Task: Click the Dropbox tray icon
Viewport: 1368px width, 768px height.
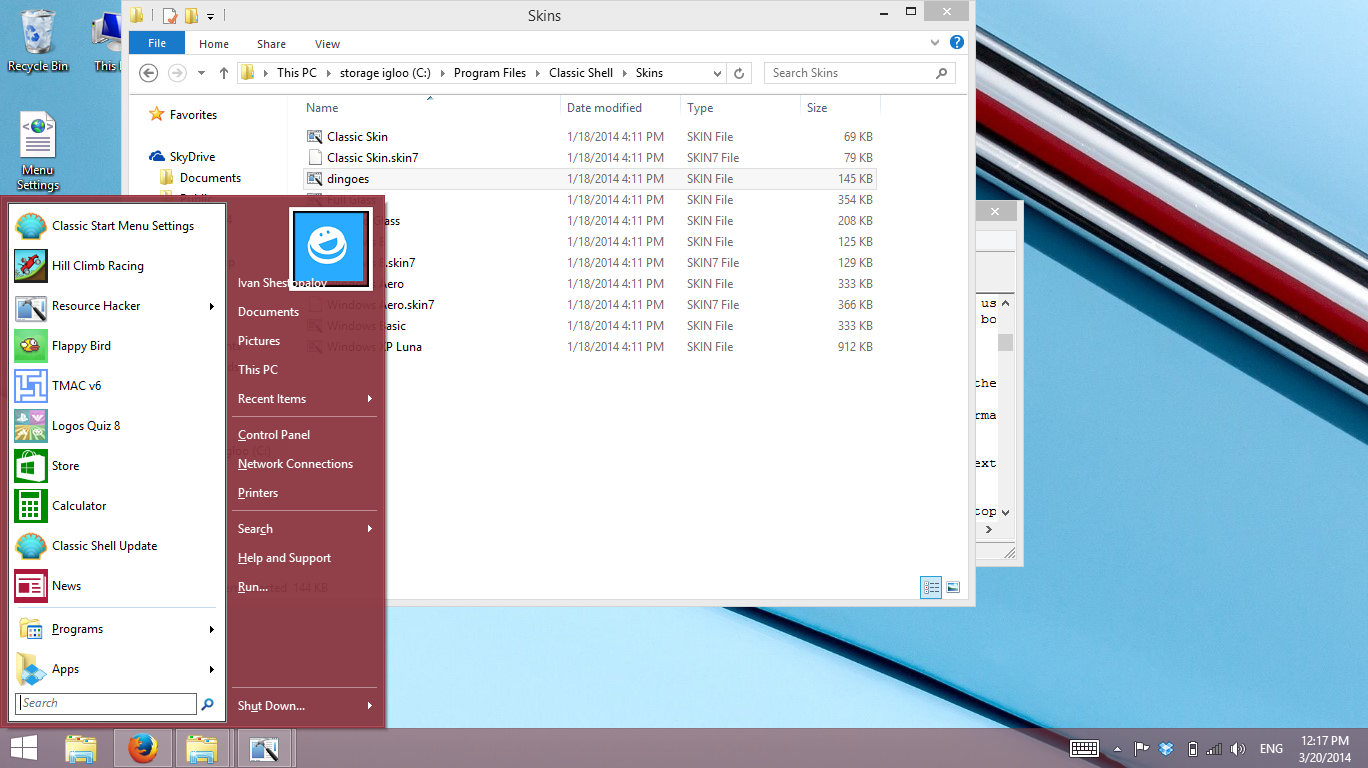Action: pyautogui.click(x=1166, y=749)
